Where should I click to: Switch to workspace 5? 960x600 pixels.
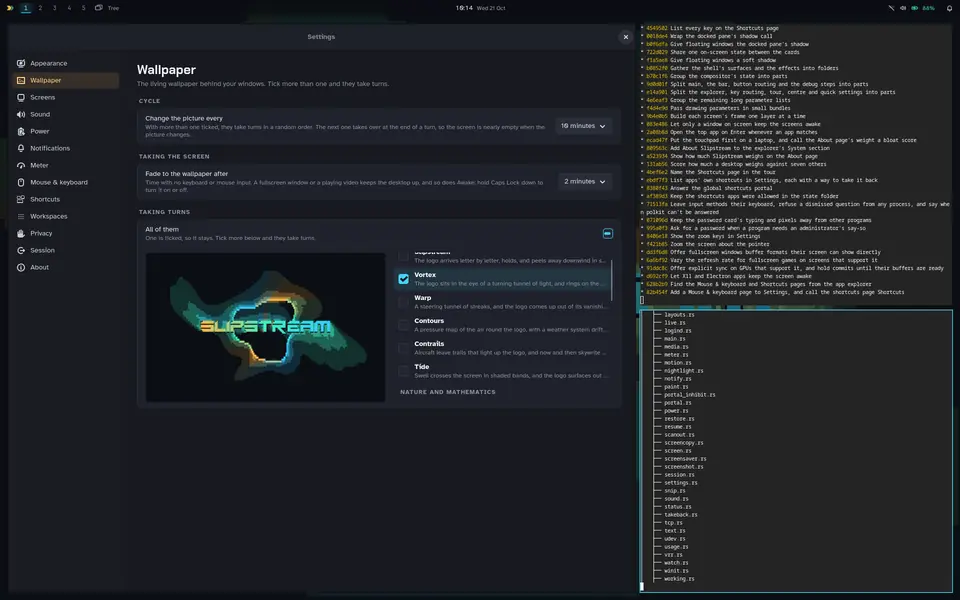84,8
